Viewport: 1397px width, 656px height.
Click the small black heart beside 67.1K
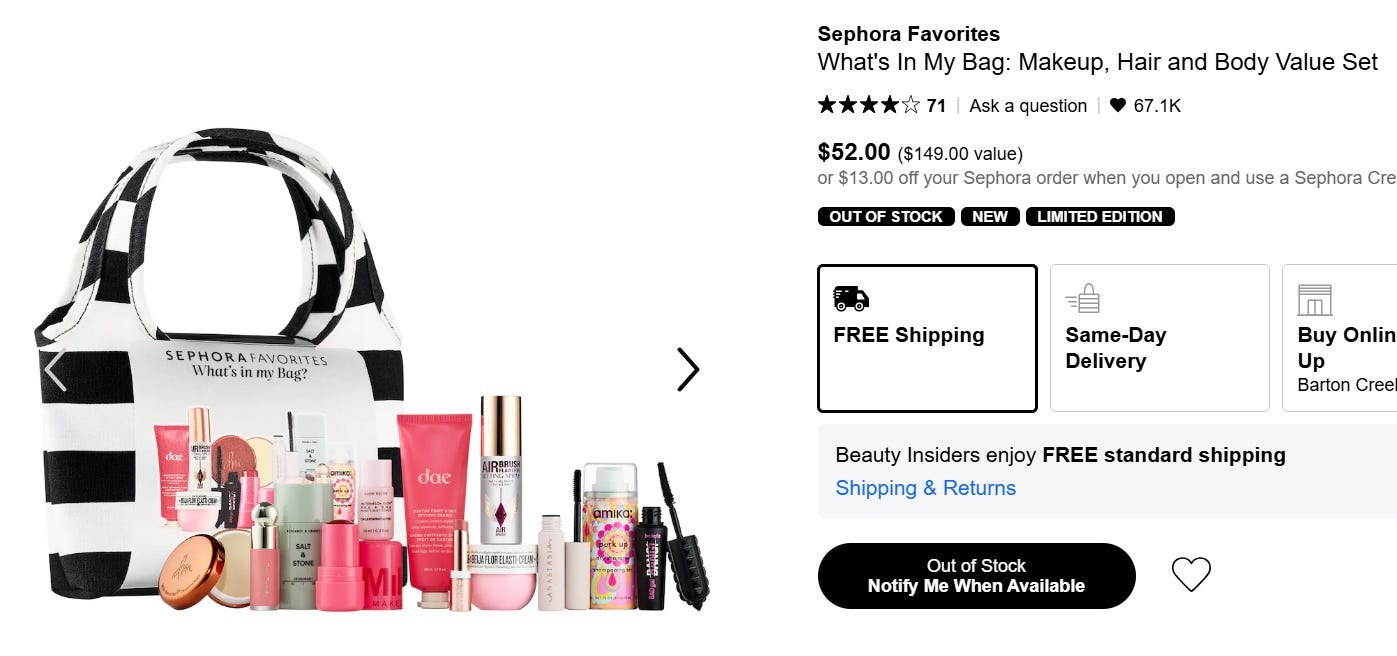point(1117,105)
